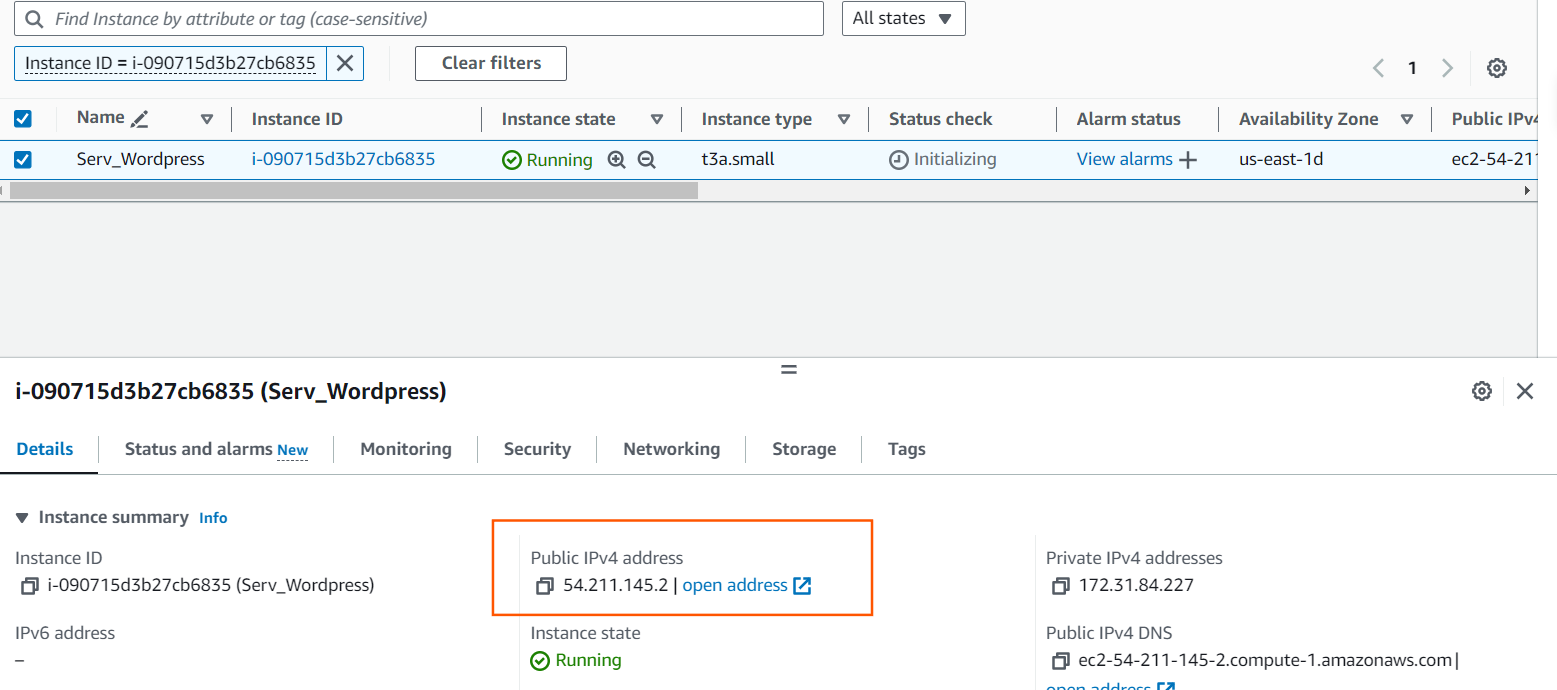The height and width of the screenshot is (690, 1557).
Task: Copy the Public IPv4 DNS name
Action: pyautogui.click(x=1061, y=661)
